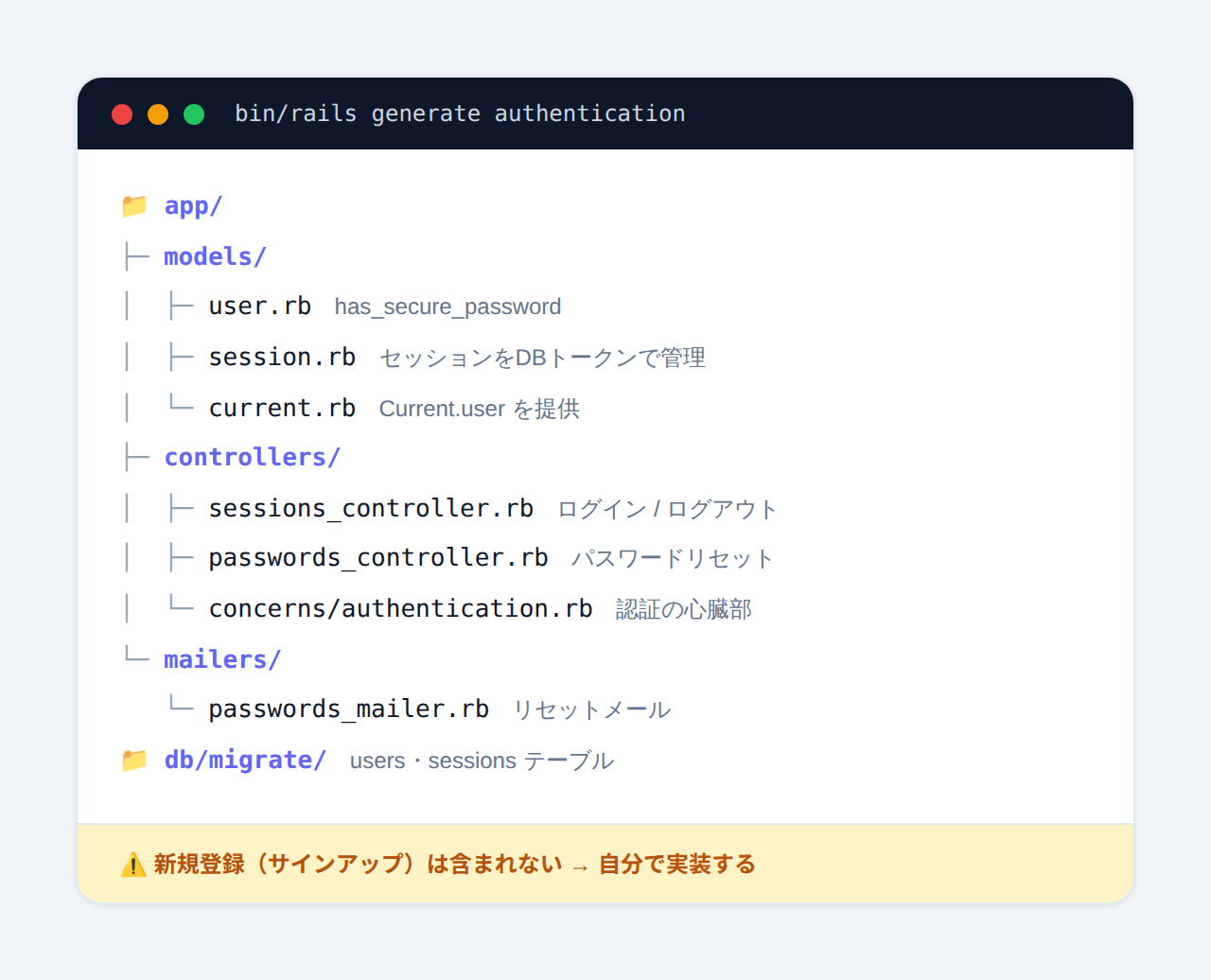Select passwords_mailer.rb in the tree

[349, 709]
